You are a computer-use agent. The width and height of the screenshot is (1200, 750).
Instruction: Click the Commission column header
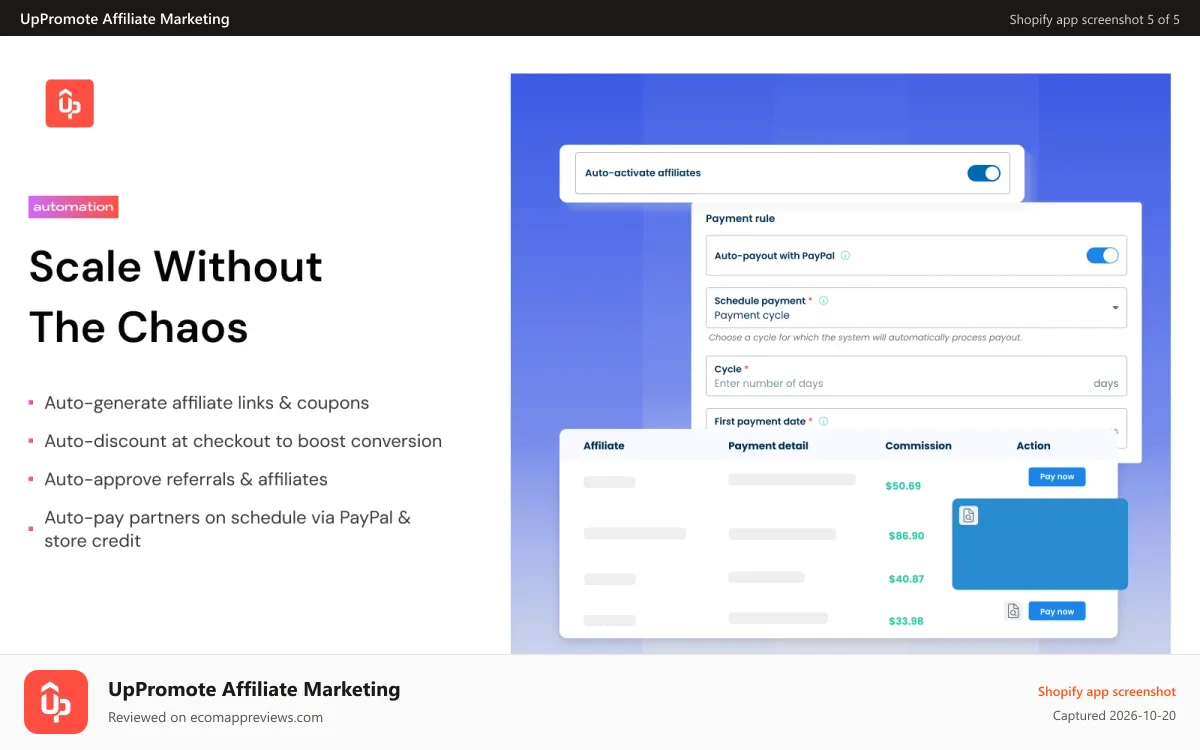[x=918, y=446]
